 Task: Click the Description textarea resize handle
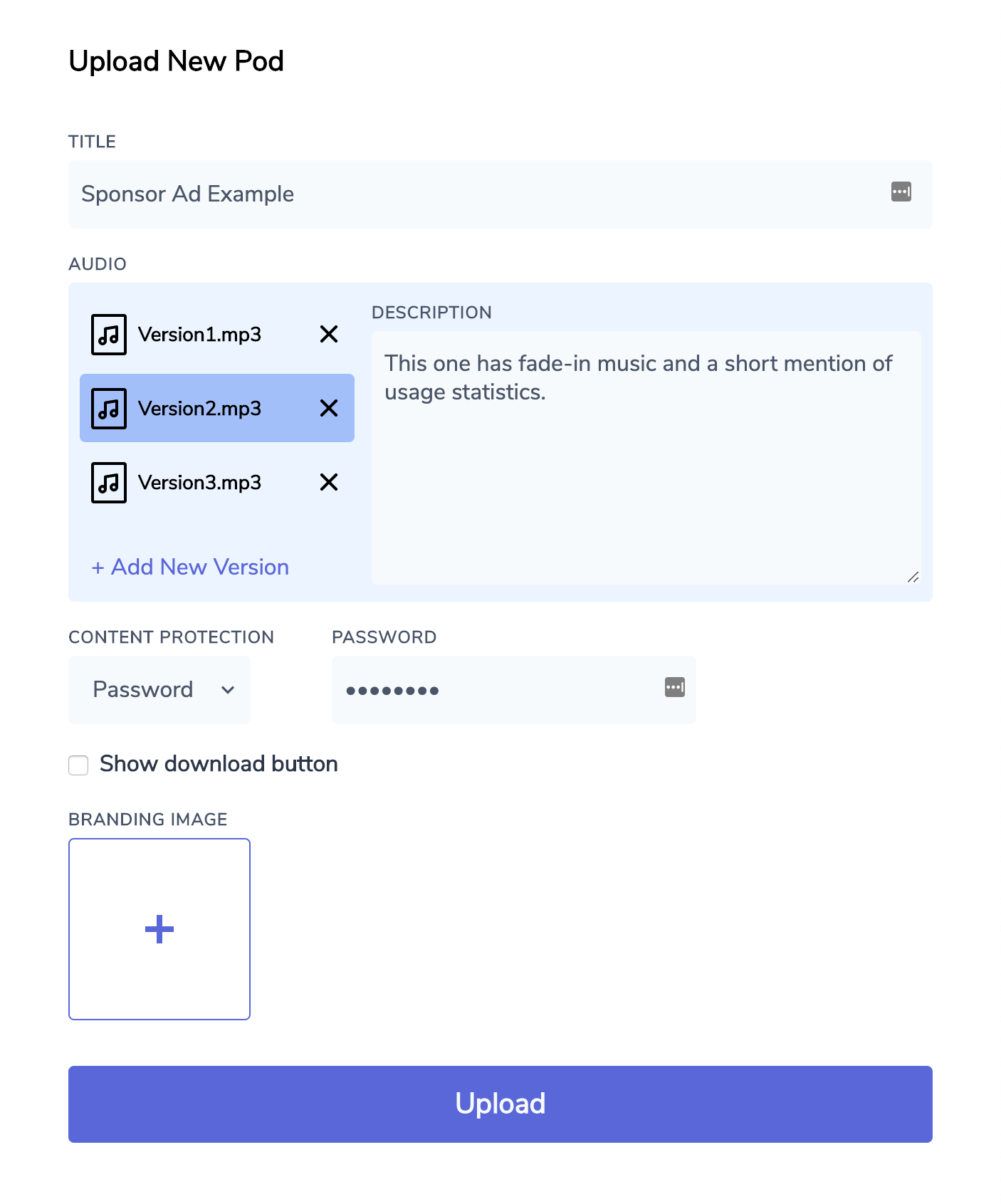coord(913,577)
